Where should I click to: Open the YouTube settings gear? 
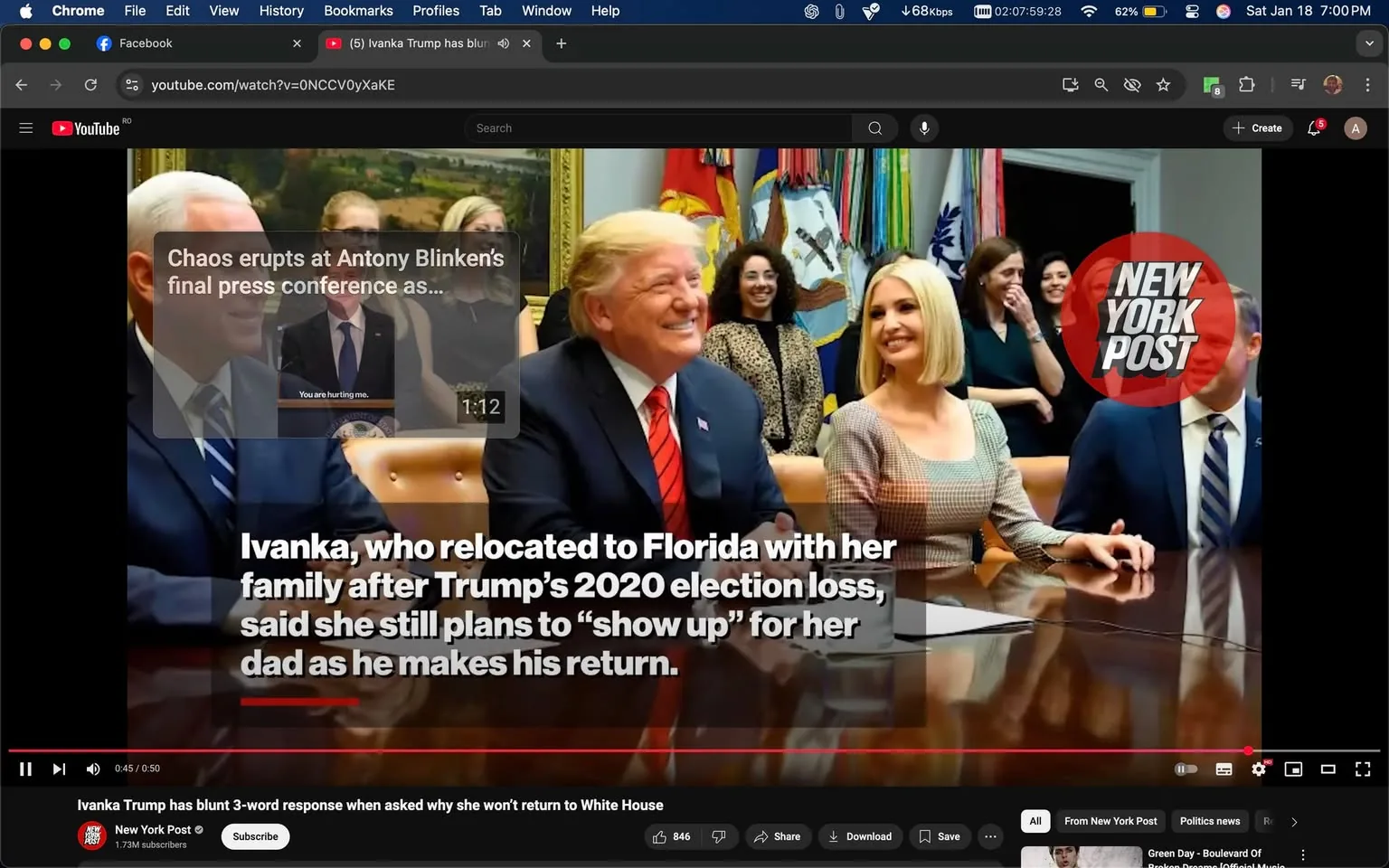click(1258, 769)
